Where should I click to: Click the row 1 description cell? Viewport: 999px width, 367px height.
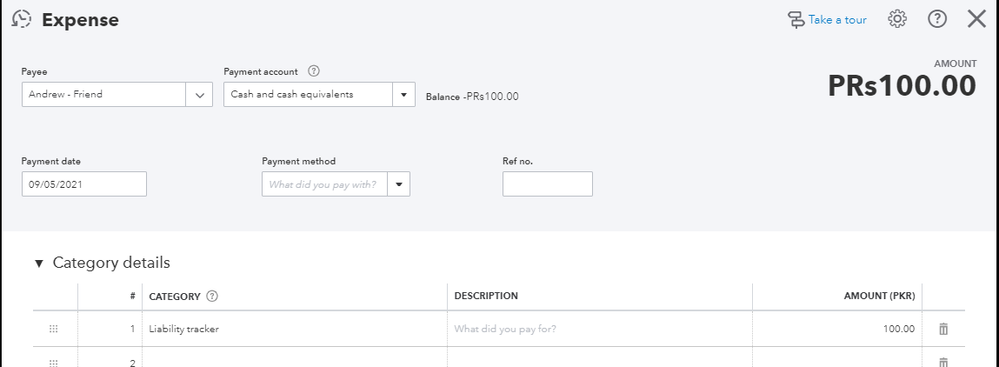(600, 329)
